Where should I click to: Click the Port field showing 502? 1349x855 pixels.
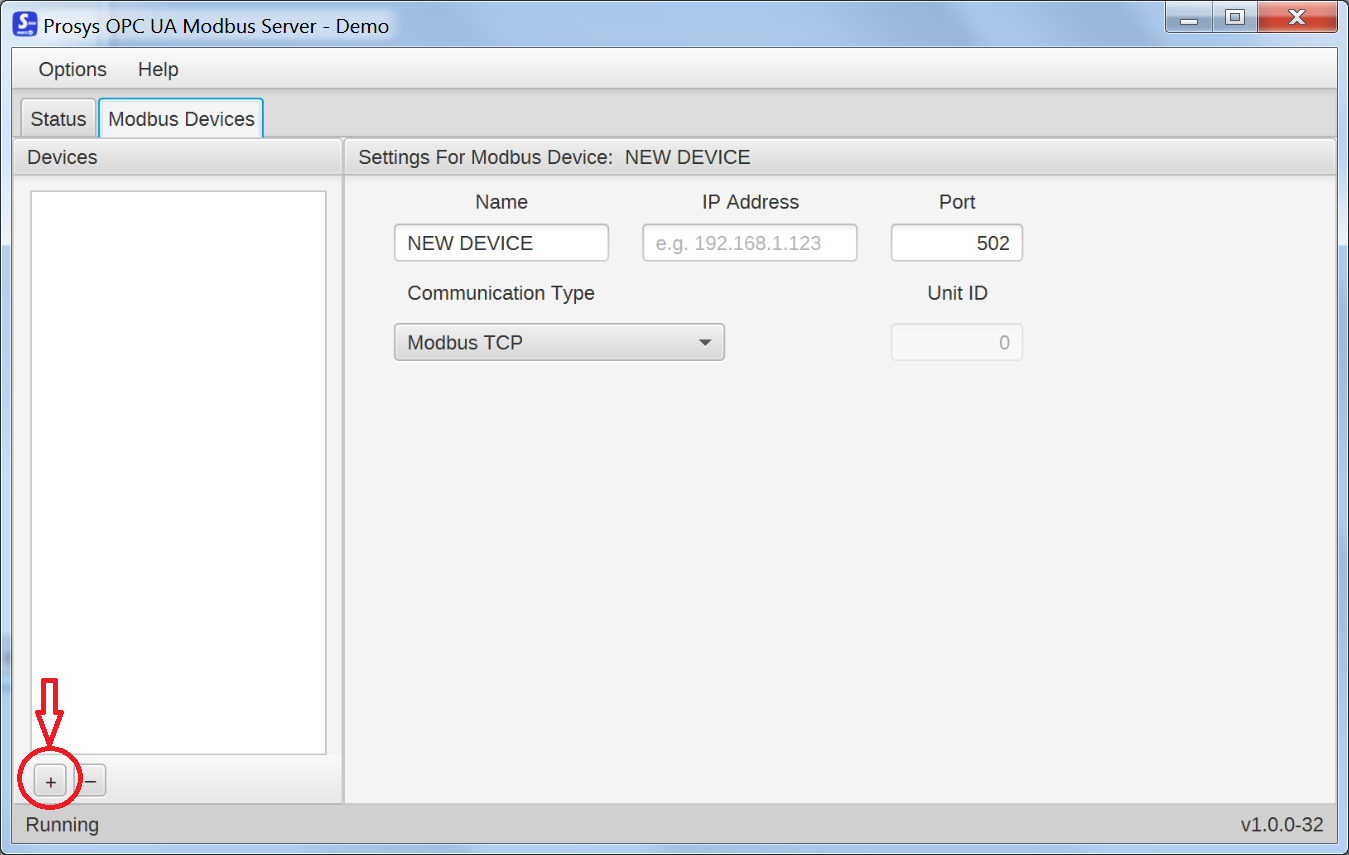pos(957,243)
